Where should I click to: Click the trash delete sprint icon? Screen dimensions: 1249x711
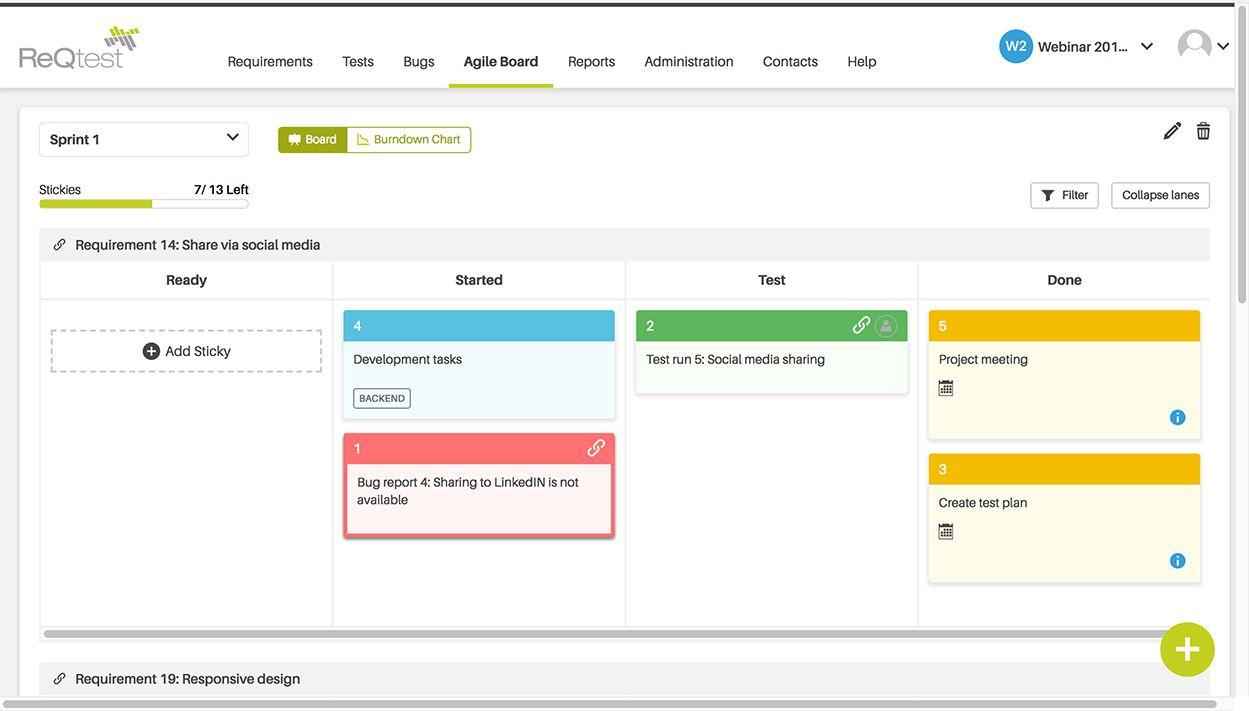1203,131
